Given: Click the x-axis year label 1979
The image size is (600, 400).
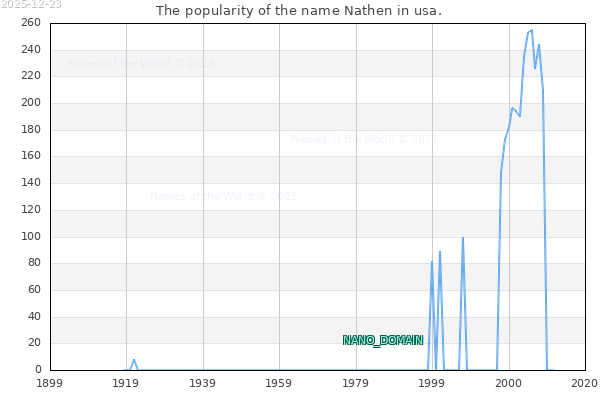Looking at the screenshot, I should [355, 383].
